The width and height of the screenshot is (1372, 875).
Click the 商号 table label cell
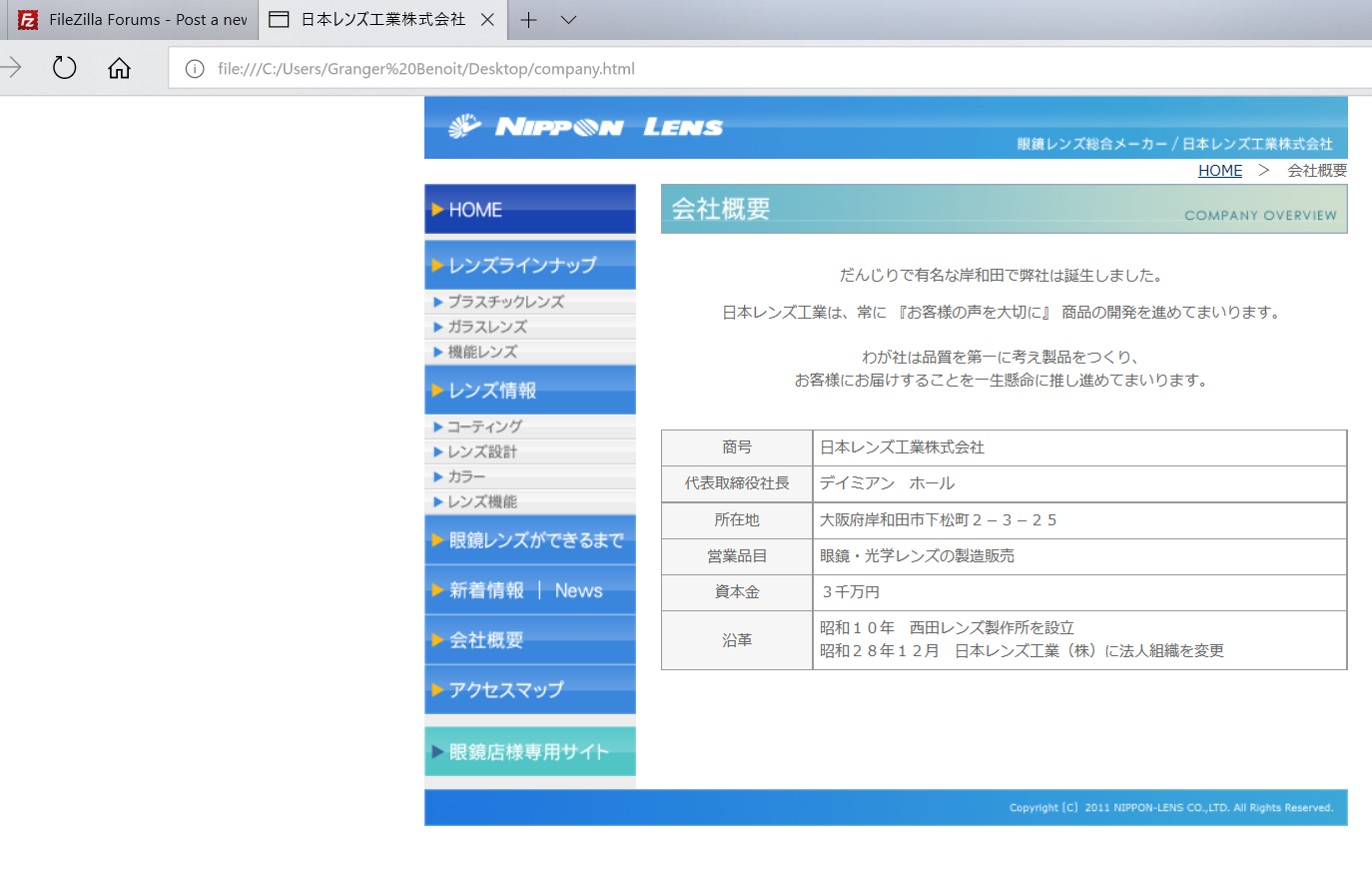pos(737,447)
